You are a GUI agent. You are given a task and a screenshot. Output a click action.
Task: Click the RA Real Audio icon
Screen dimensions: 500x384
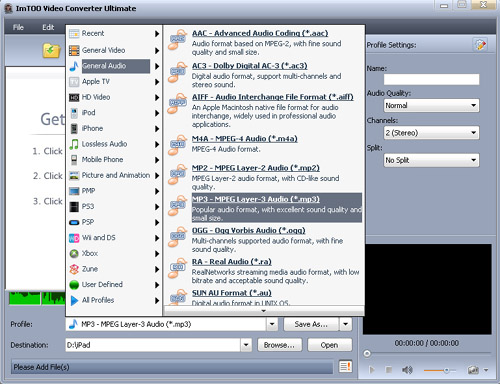[x=177, y=268]
